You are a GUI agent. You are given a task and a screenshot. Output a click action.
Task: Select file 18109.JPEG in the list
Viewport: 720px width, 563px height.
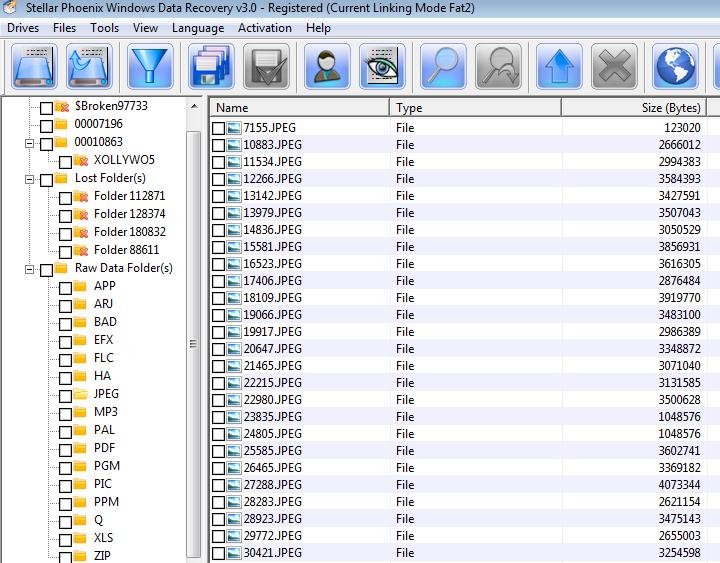point(272,298)
